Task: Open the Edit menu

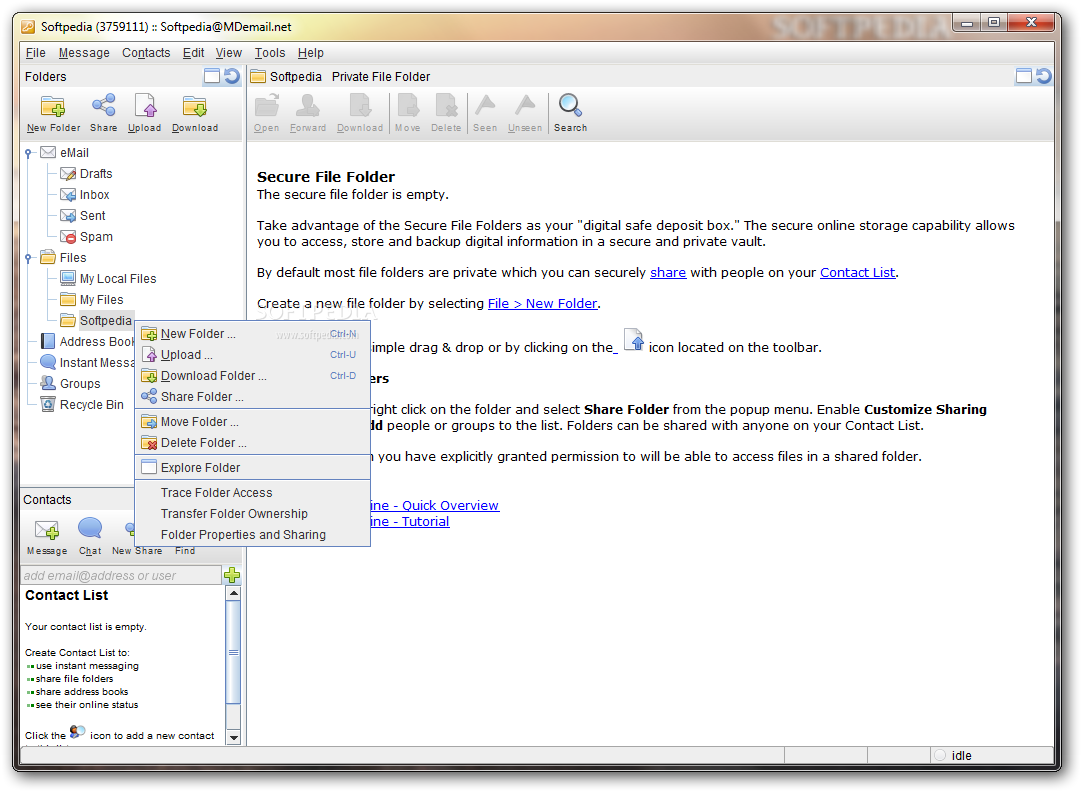Action: click(193, 52)
